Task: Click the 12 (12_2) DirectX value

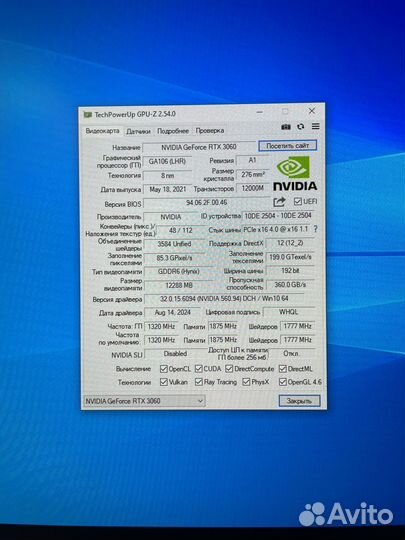Action: point(290,243)
